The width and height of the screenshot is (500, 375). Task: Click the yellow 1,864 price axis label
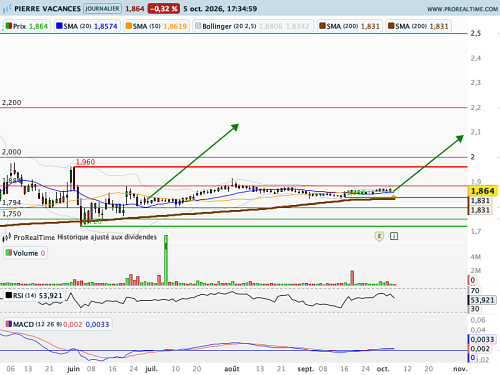pyautogui.click(x=483, y=191)
